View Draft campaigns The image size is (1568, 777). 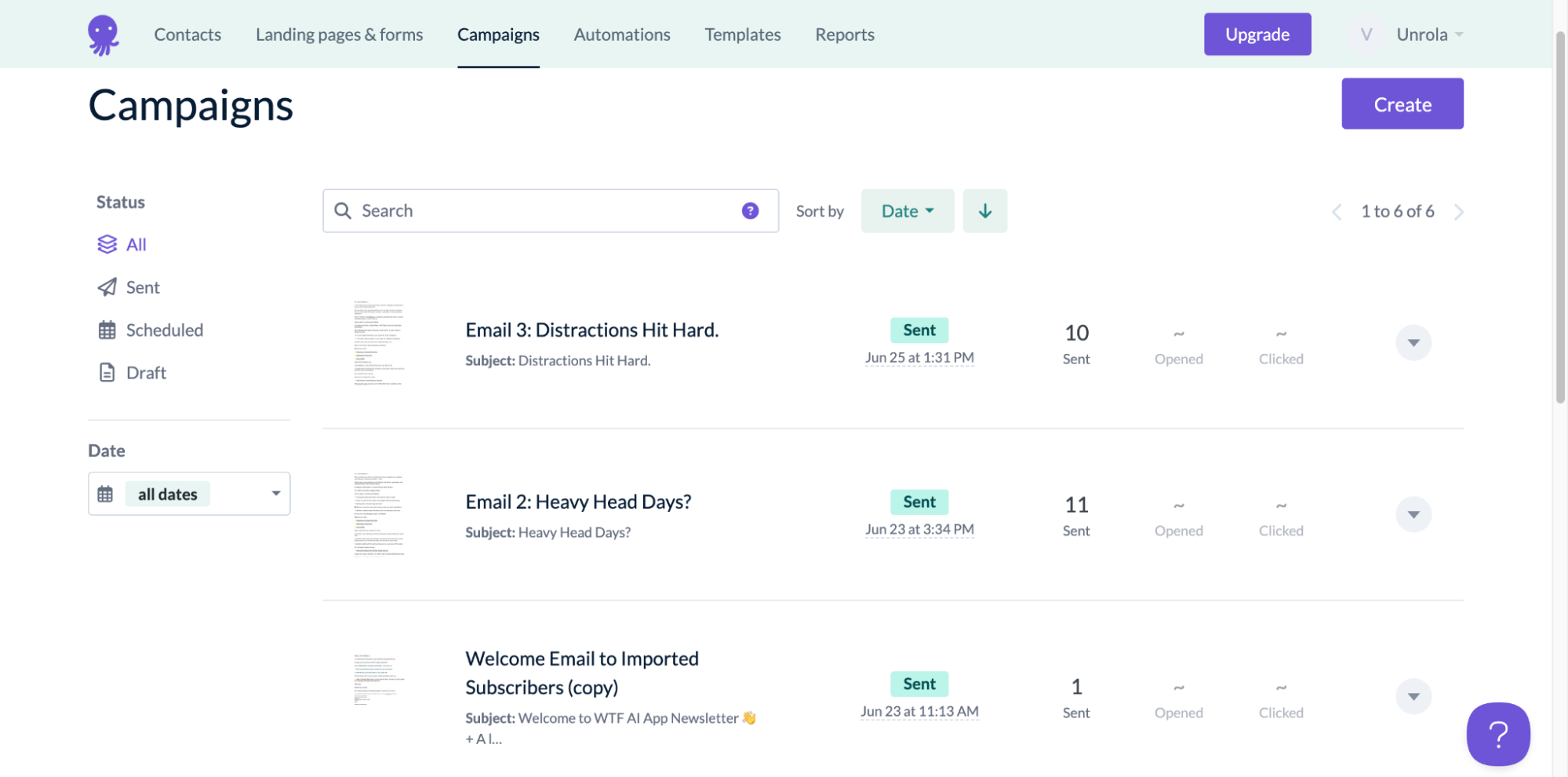tap(146, 372)
